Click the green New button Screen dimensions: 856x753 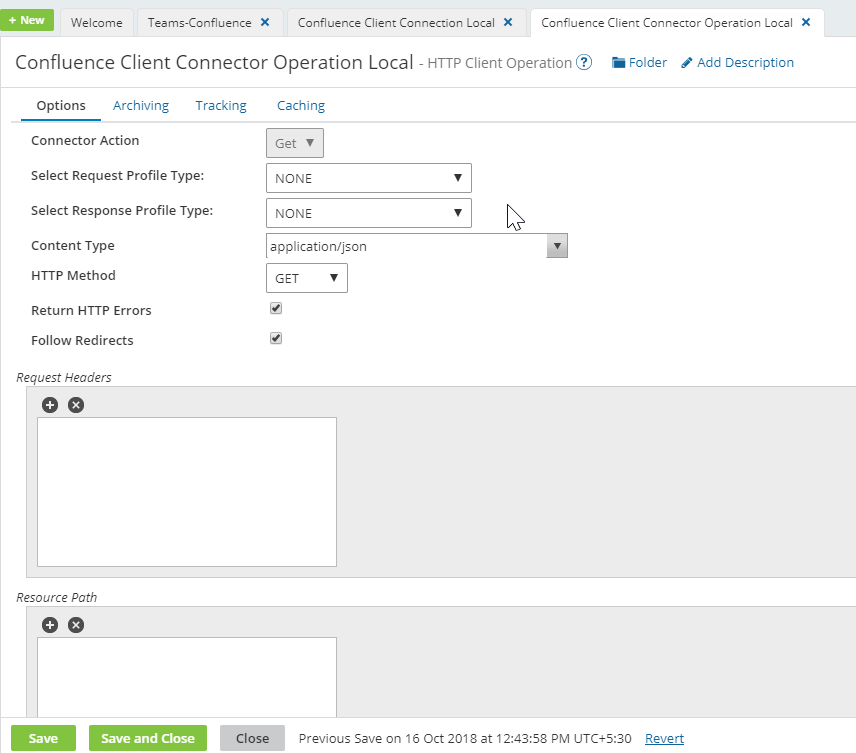27,20
